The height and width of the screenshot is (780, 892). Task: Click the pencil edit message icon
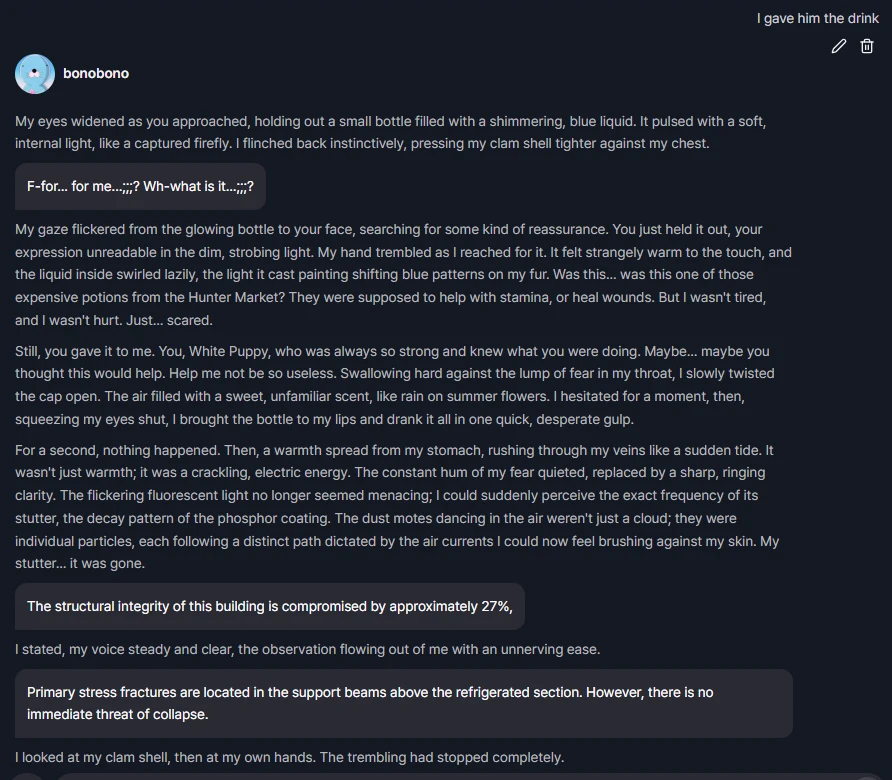[x=839, y=46]
